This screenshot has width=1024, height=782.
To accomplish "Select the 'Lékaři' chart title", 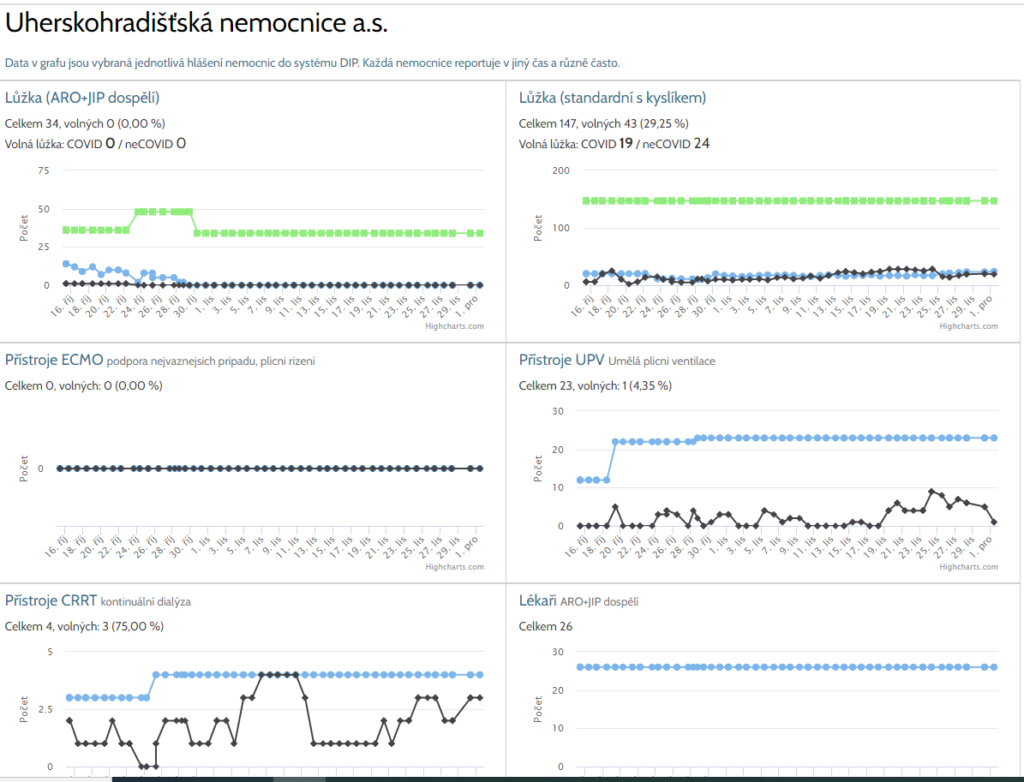I will coord(537,600).
